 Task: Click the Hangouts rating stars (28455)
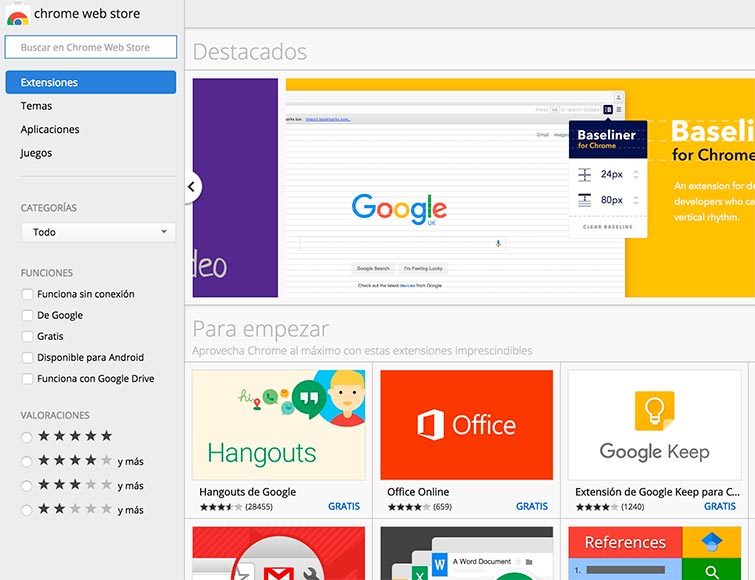tap(221, 507)
